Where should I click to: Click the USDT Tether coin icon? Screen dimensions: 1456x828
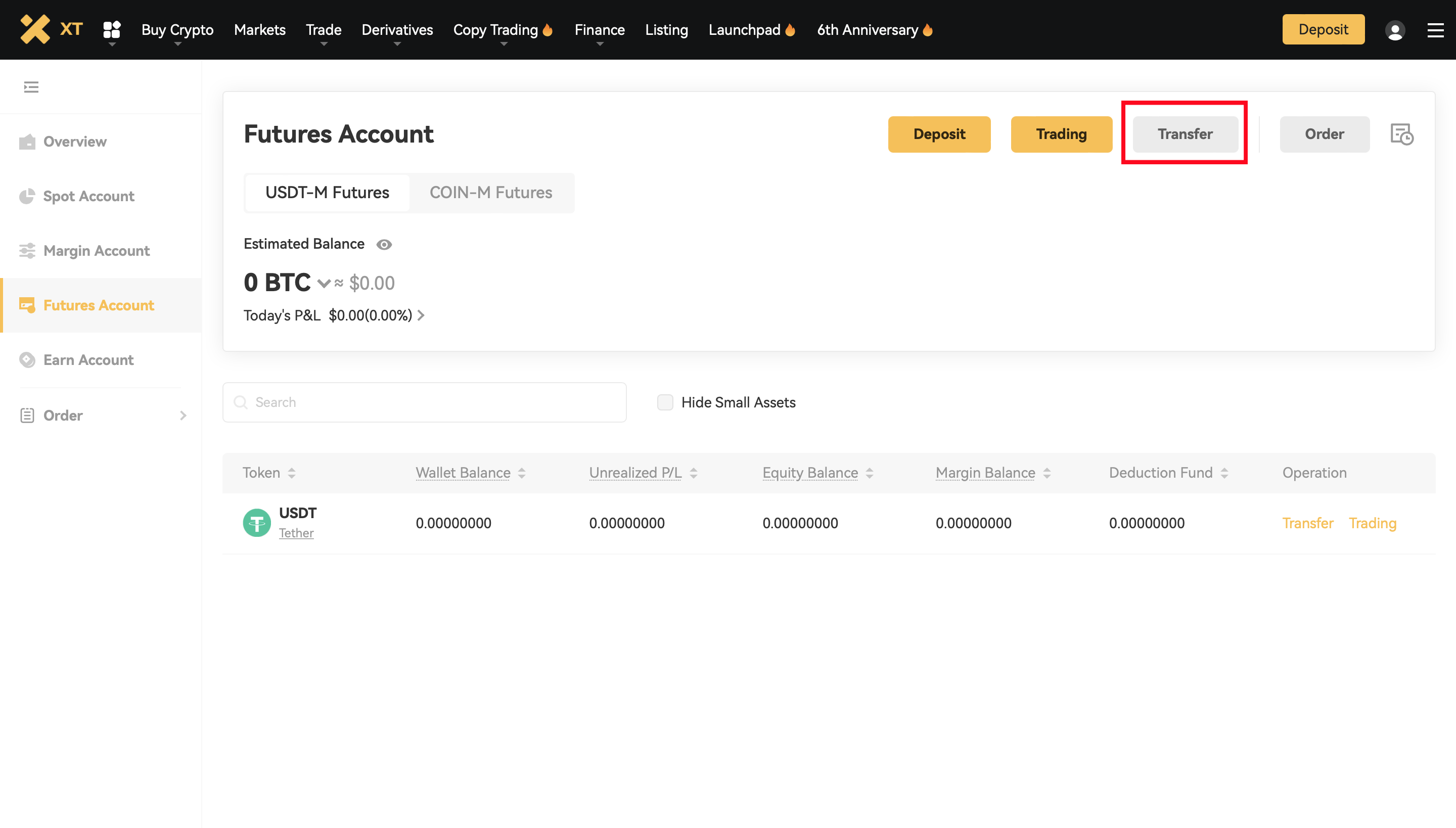(x=256, y=523)
